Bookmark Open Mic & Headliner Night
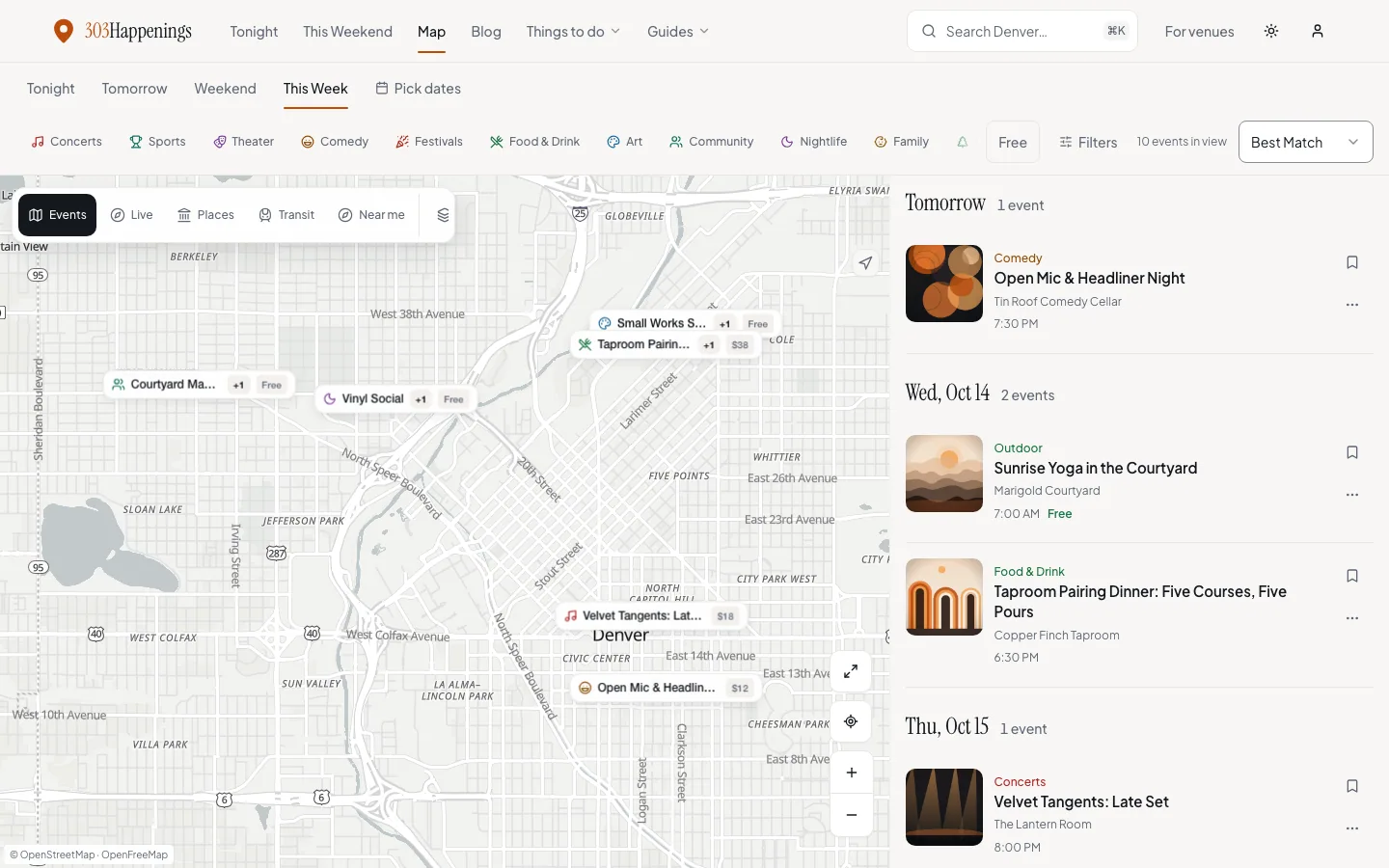 pyautogui.click(x=1352, y=262)
